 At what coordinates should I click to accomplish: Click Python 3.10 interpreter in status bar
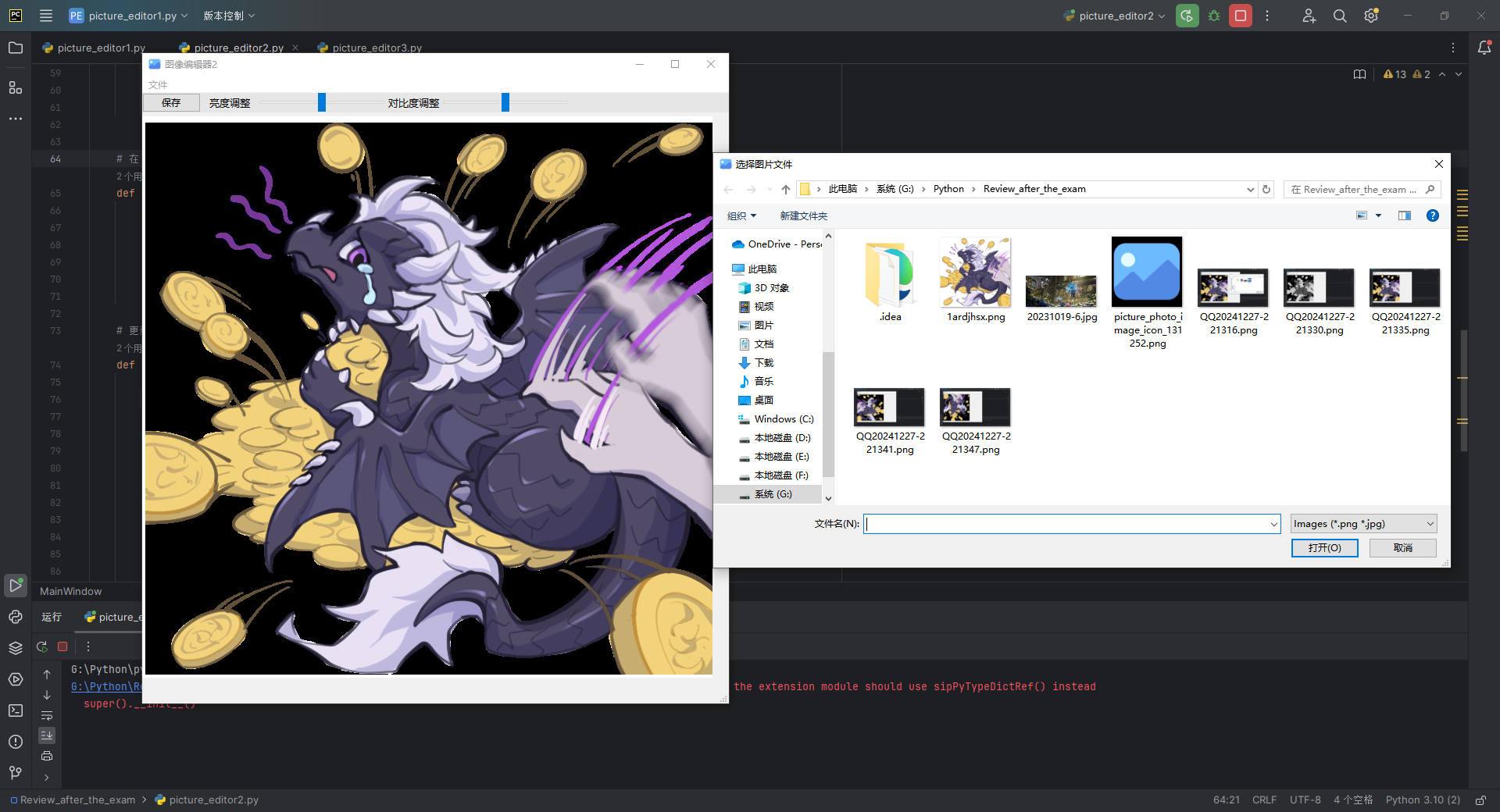point(1423,800)
